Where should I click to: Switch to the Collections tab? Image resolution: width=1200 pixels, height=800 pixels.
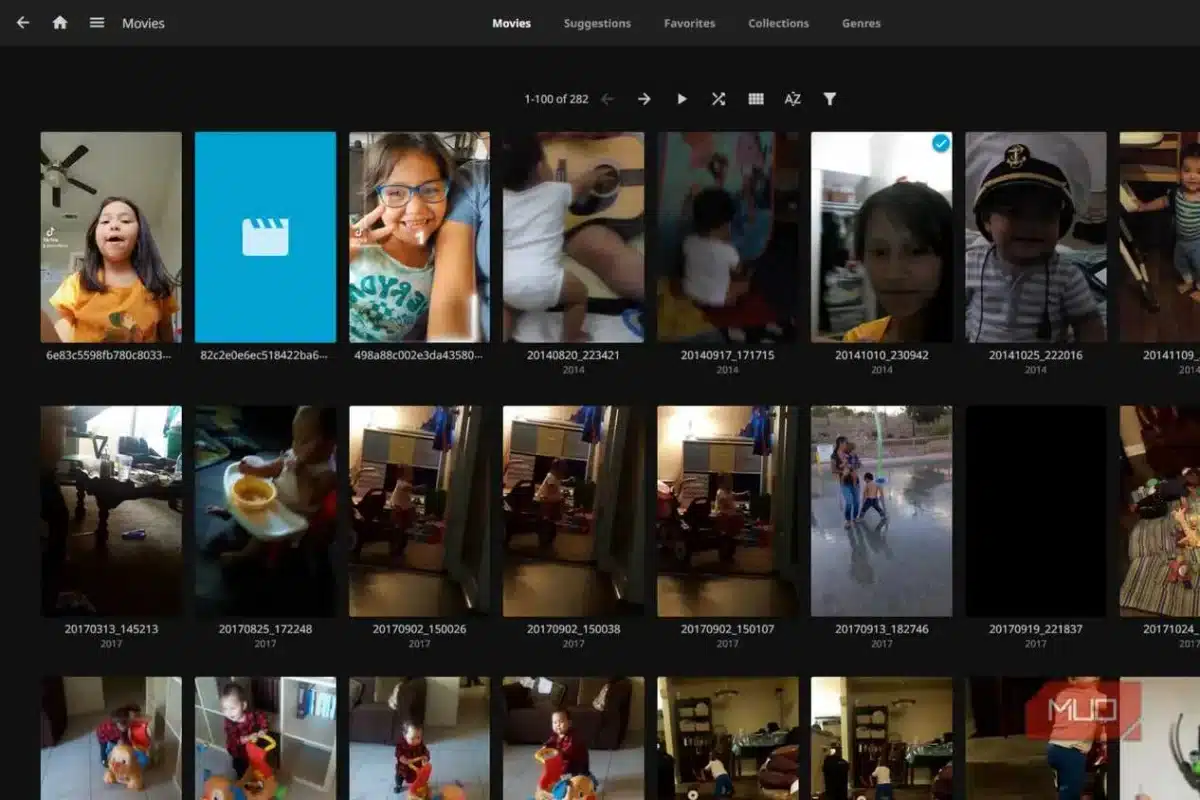778,23
